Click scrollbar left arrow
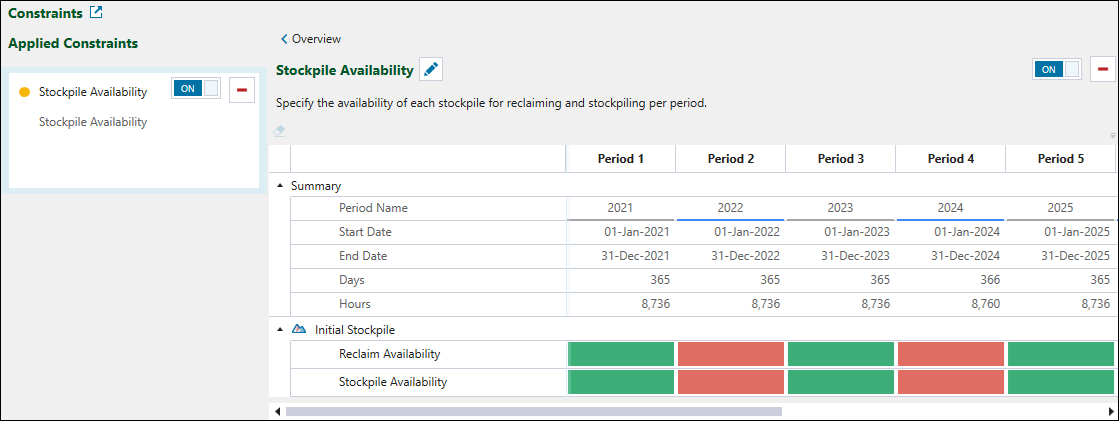This screenshot has height=421, width=1119. tap(277, 410)
